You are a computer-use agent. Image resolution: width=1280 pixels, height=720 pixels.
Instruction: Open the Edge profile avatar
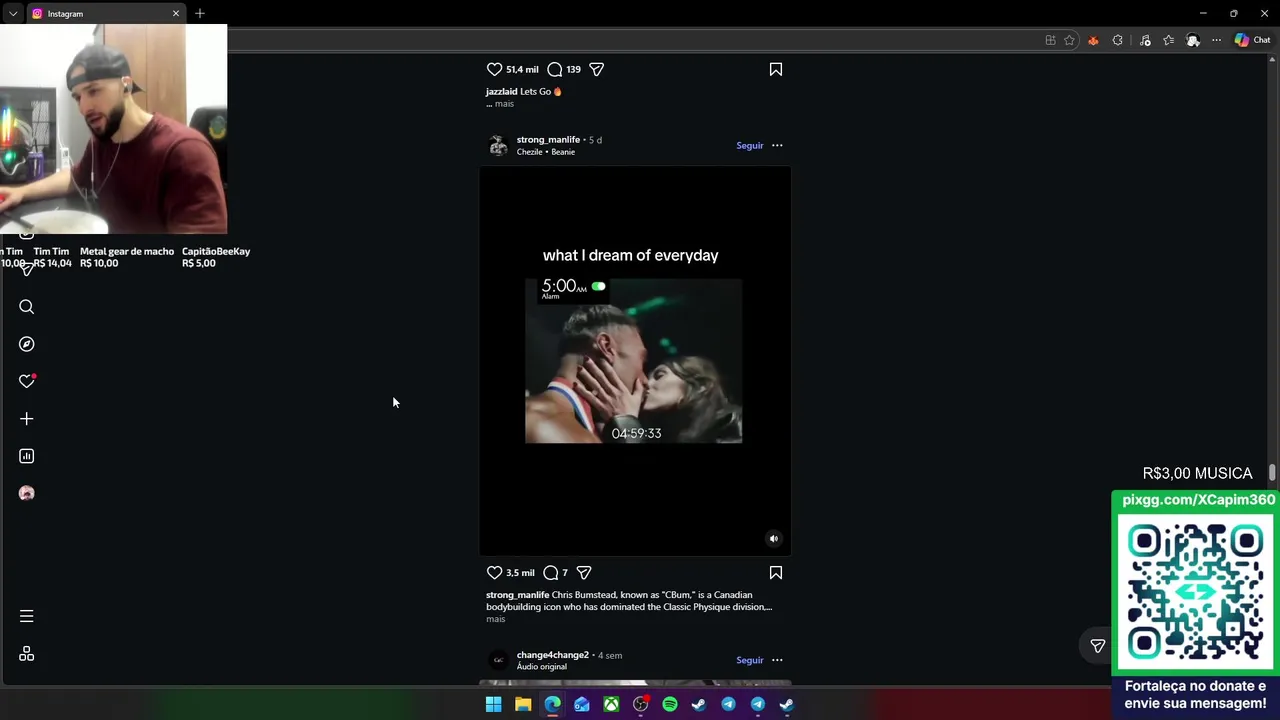tap(1193, 40)
